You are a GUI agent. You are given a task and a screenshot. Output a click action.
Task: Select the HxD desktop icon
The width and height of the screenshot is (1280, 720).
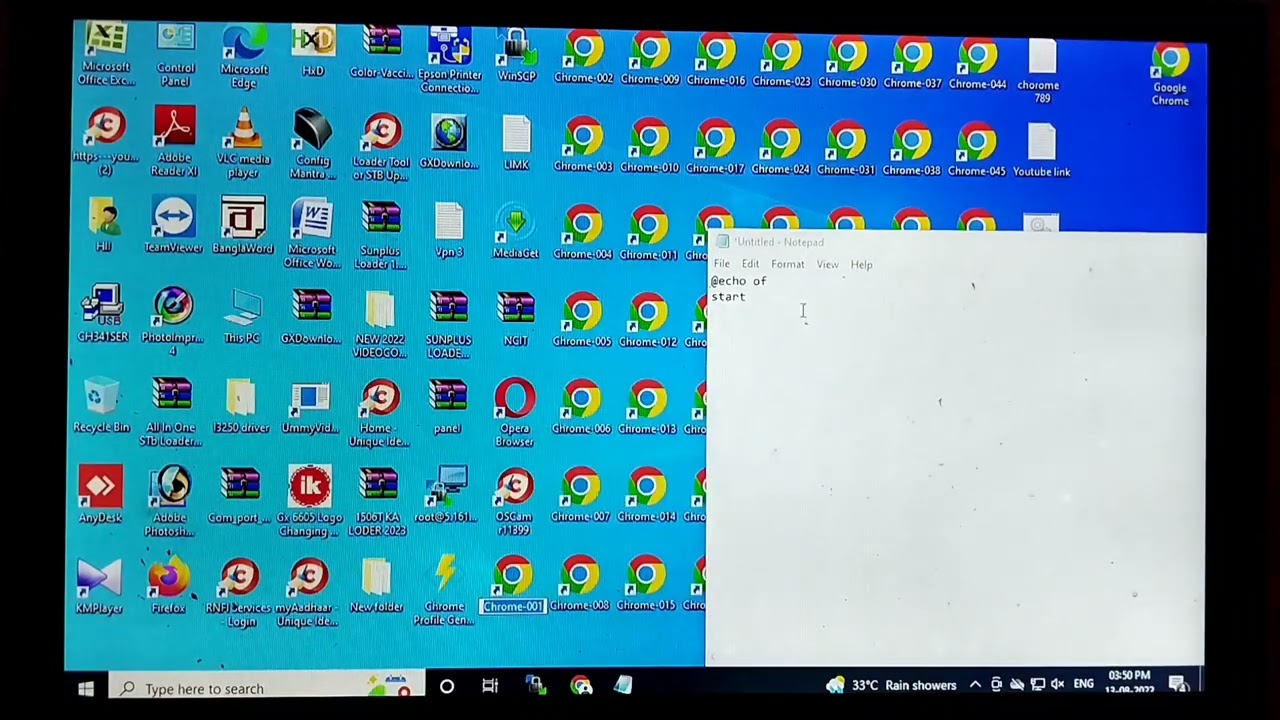313,52
